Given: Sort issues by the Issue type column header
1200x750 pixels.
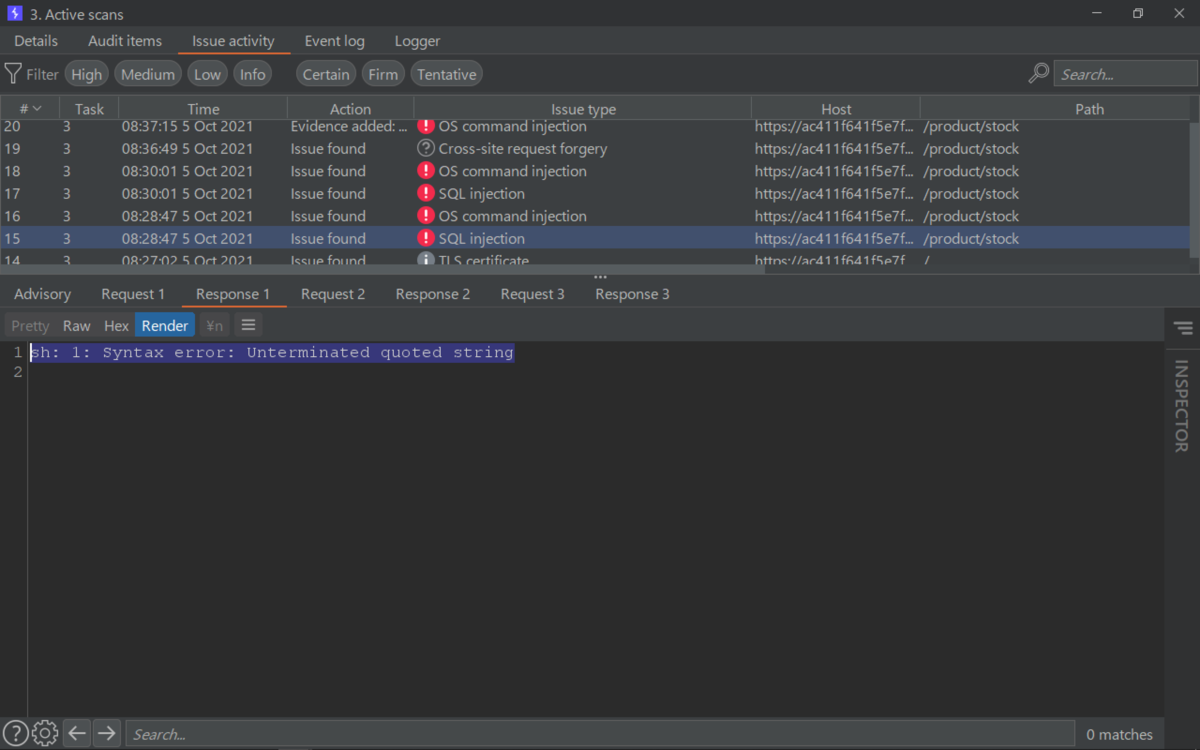Looking at the screenshot, I should [583, 109].
